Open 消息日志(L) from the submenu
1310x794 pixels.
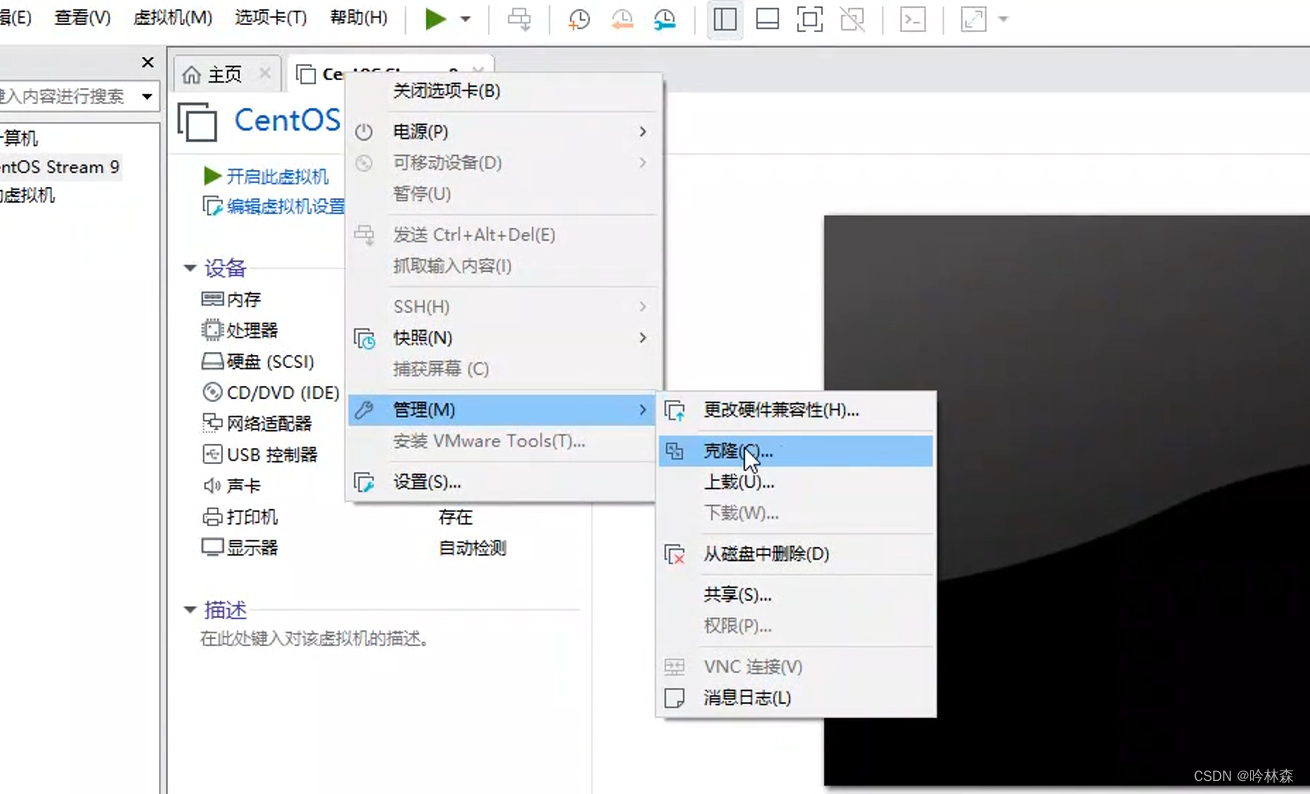(796, 698)
